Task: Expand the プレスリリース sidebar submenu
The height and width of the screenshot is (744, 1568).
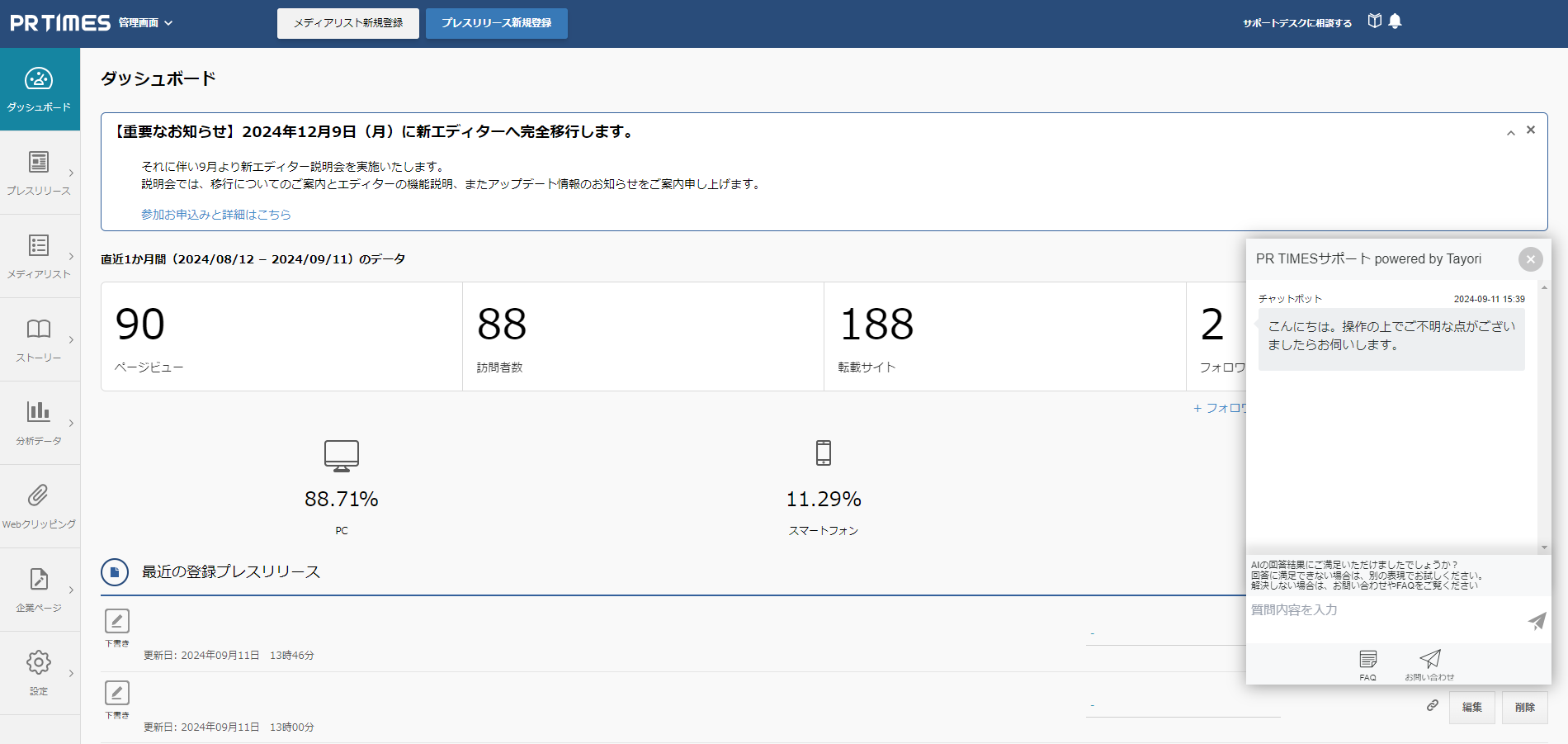Action: tap(71, 173)
